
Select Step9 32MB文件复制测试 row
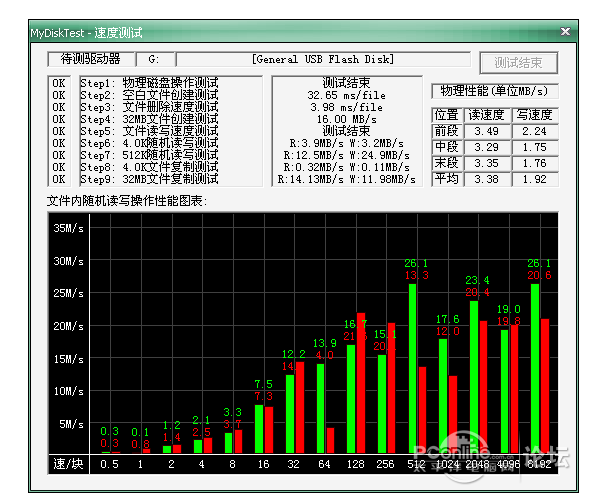148,180
